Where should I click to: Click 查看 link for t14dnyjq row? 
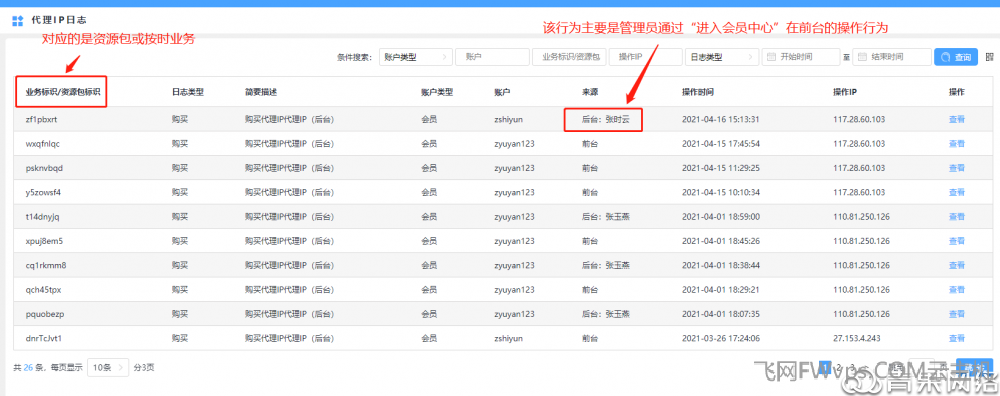point(957,216)
